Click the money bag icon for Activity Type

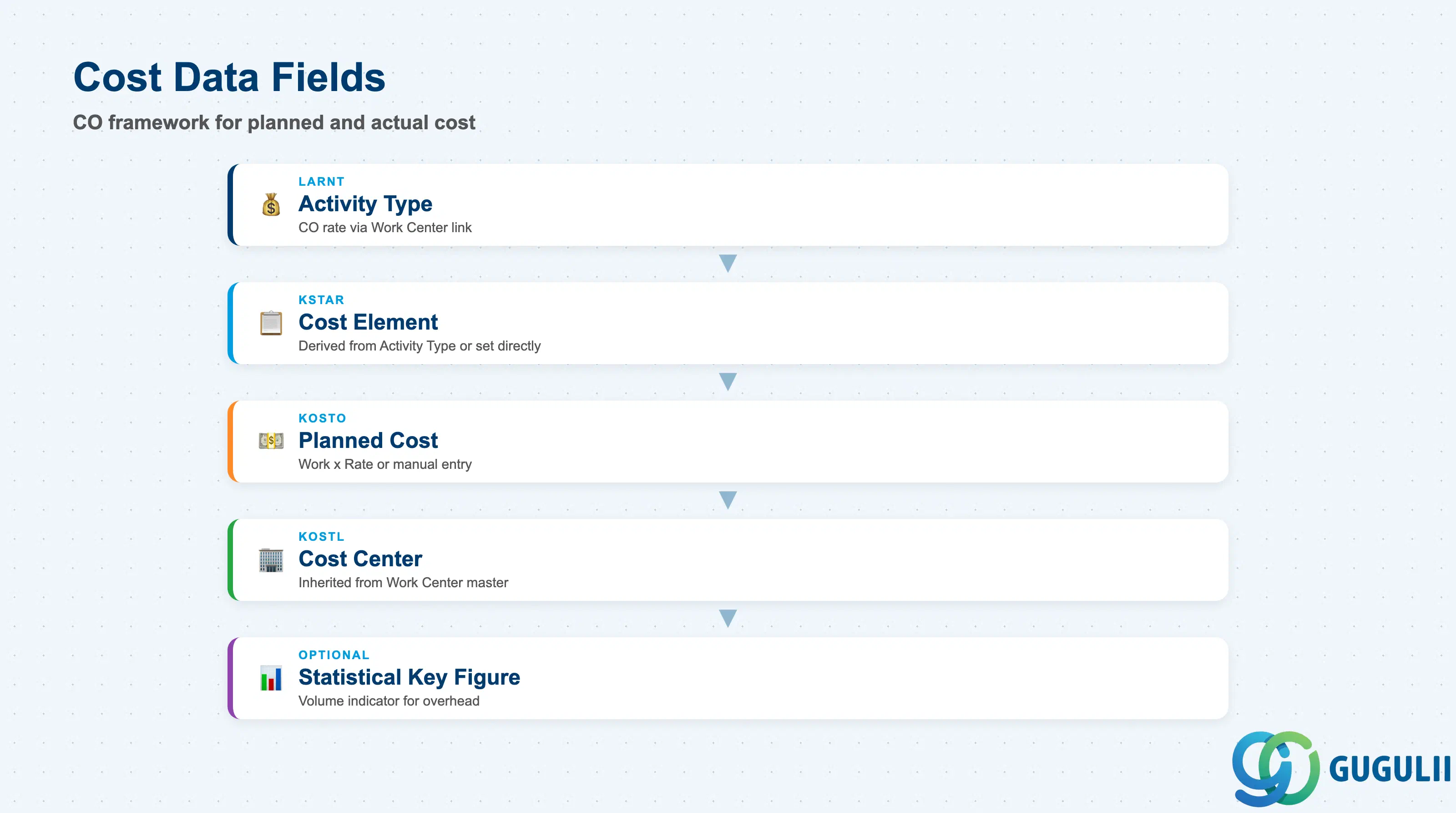[x=271, y=205]
